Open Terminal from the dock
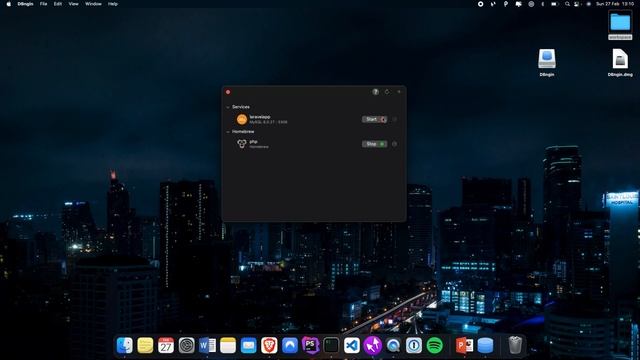 [x=331, y=346]
